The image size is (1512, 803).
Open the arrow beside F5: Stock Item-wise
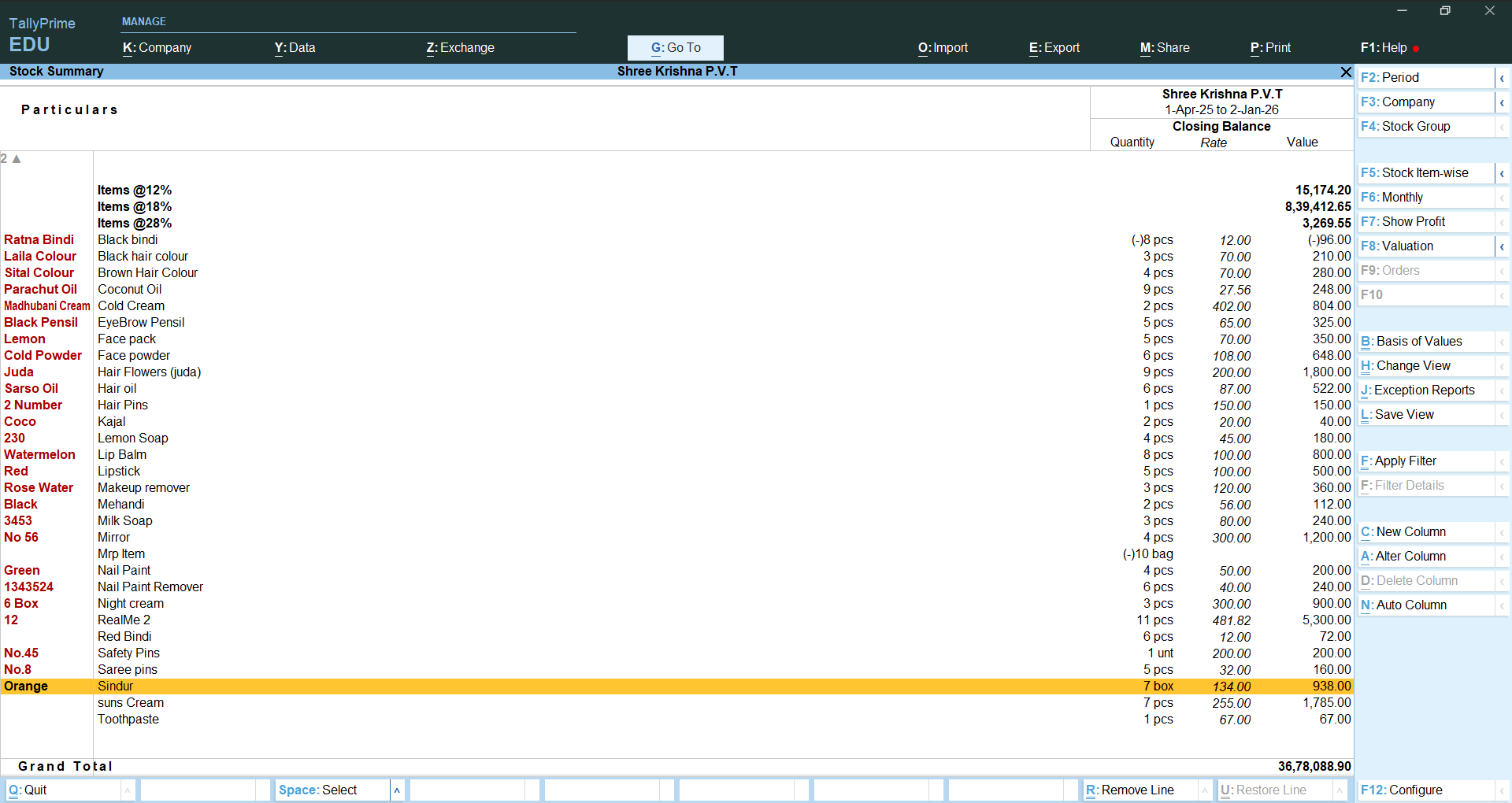(x=1502, y=173)
